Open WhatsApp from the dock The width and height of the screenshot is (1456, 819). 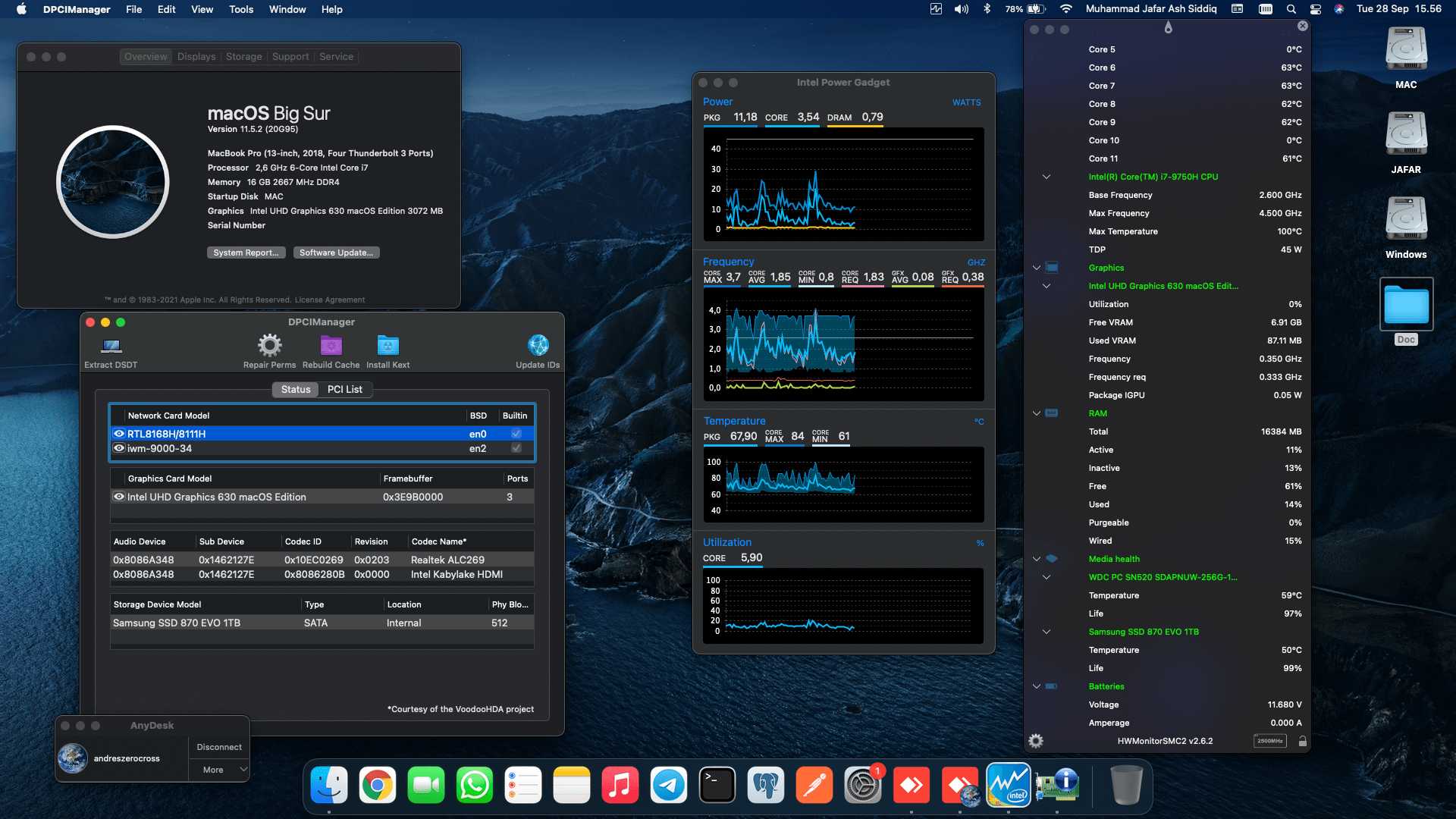[x=475, y=785]
